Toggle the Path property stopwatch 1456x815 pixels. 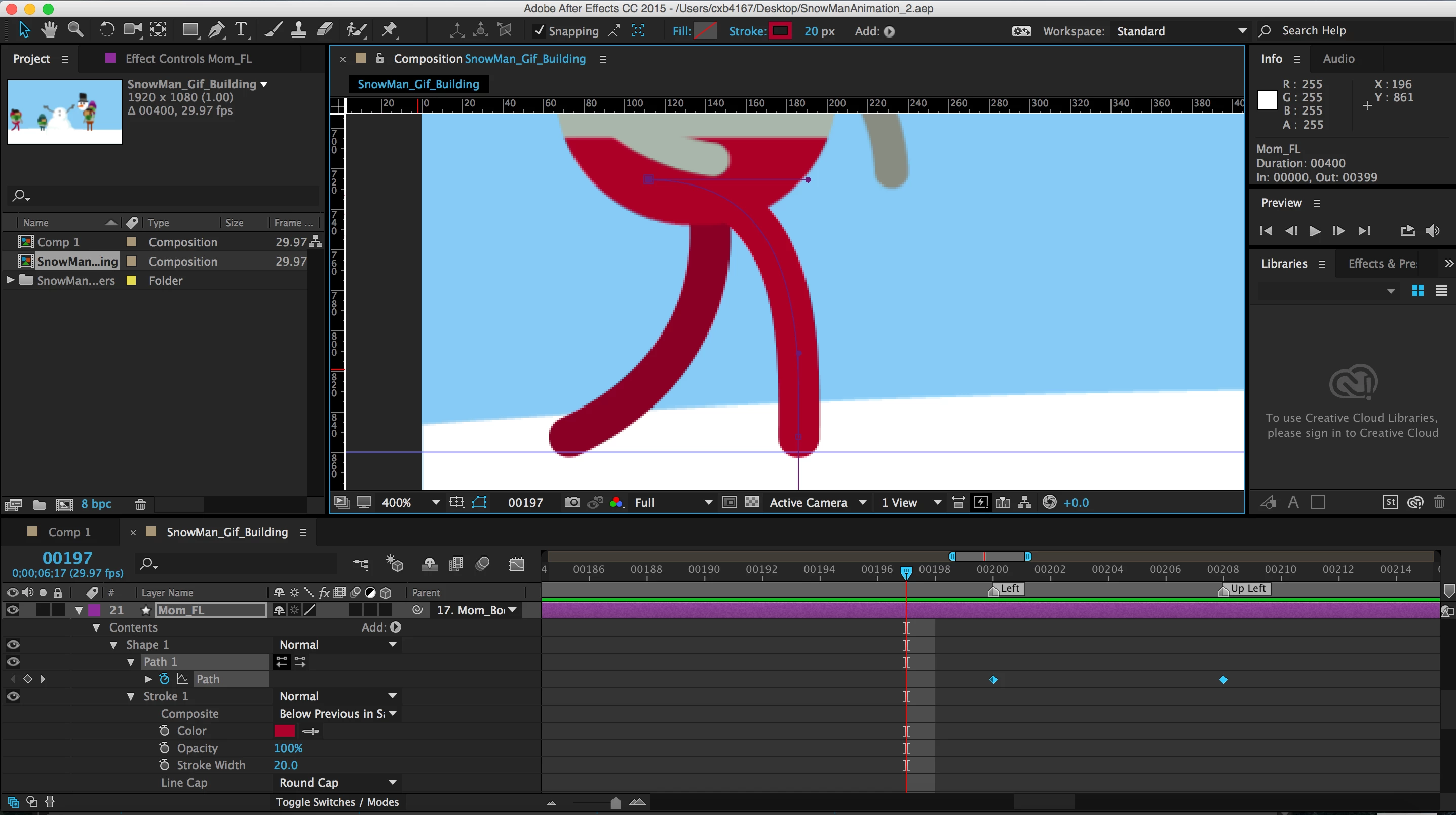[x=165, y=679]
